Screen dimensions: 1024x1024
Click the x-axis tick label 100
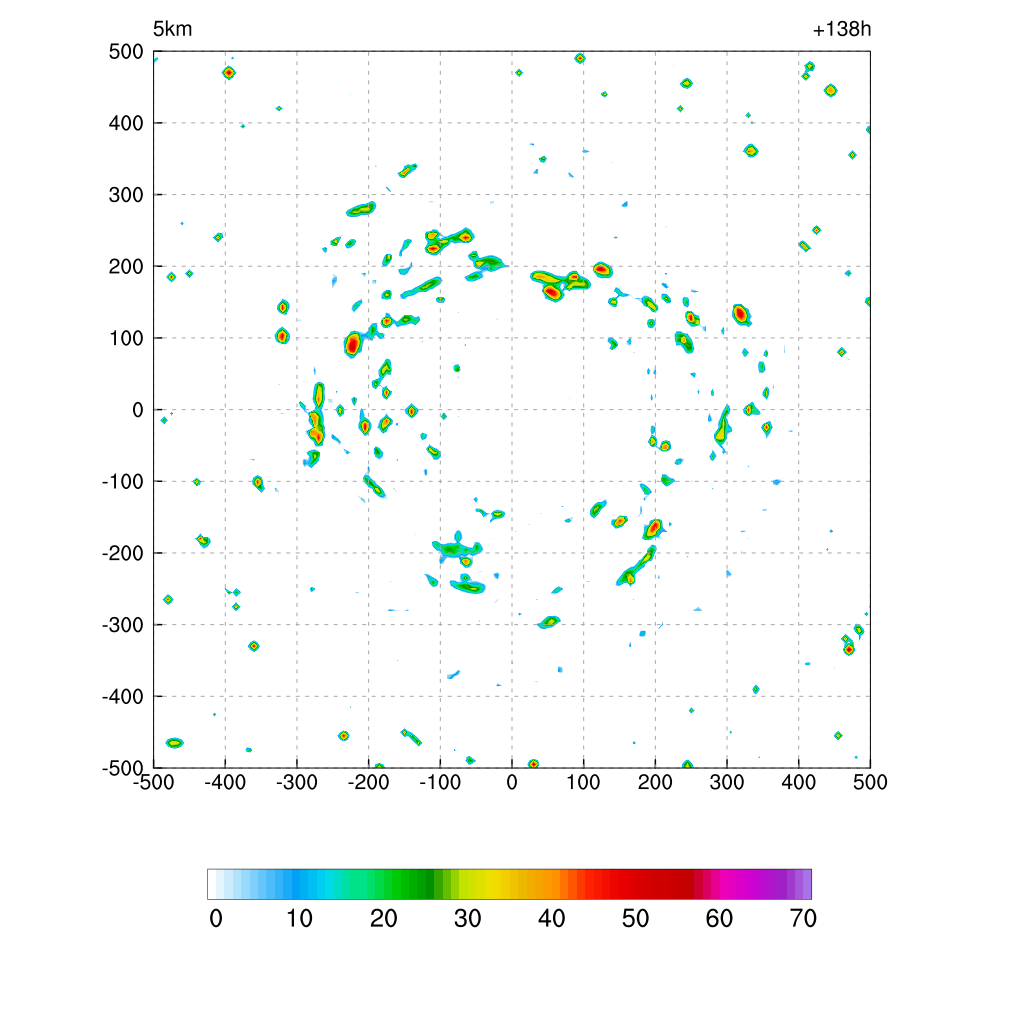click(x=583, y=782)
